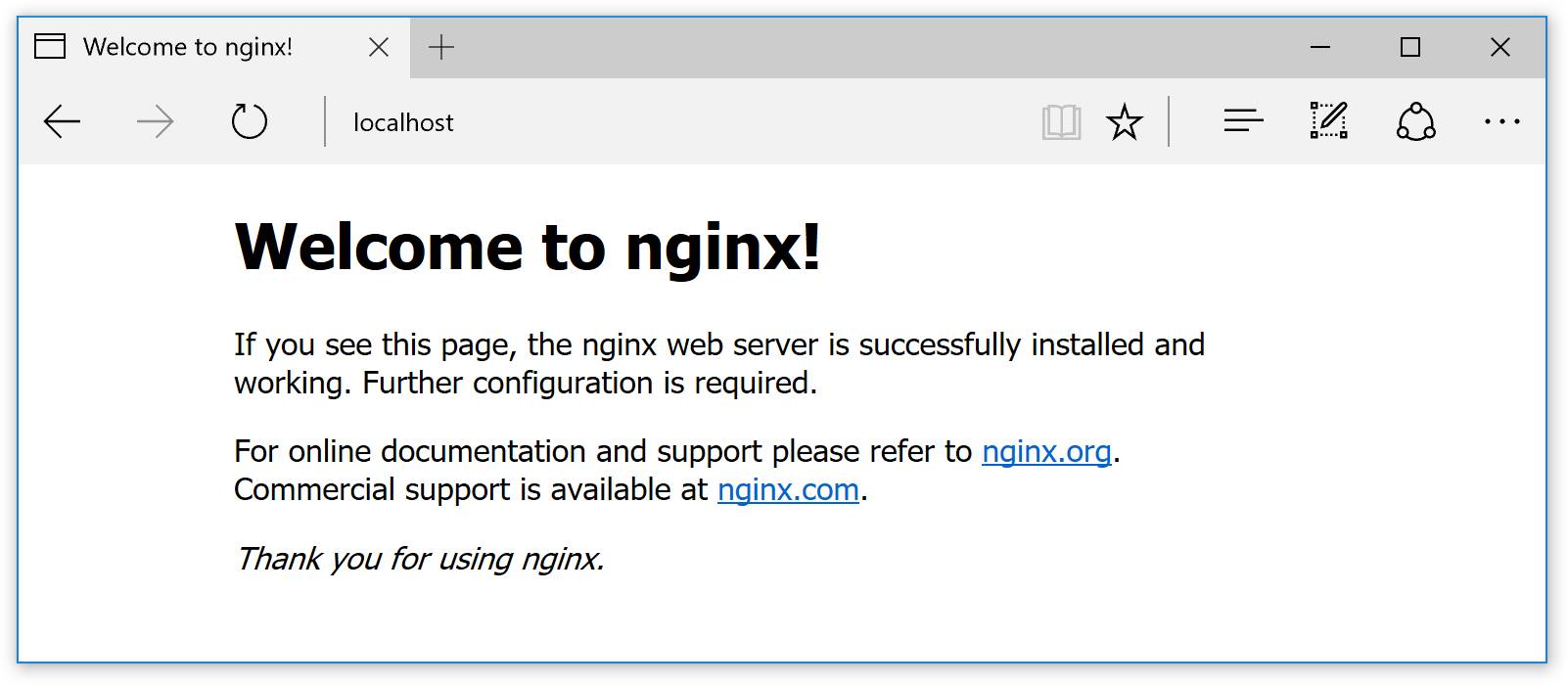Open Reading view with the book icon
Image resolution: width=1568 pixels, height=685 pixels.
pos(1061,122)
